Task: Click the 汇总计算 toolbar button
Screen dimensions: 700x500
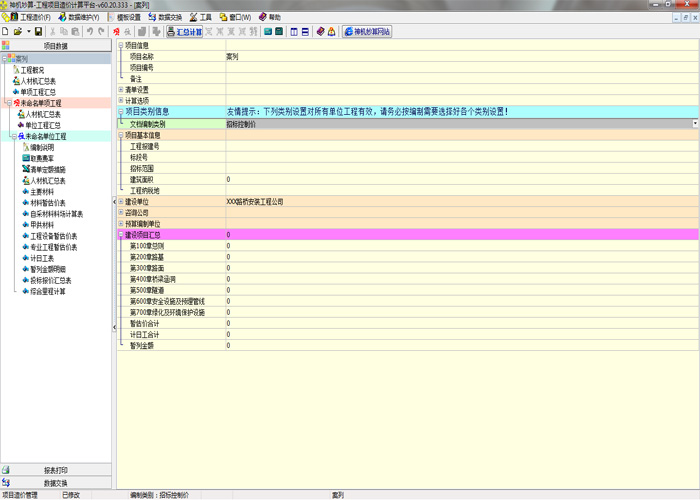Action: pyautogui.click(x=184, y=32)
